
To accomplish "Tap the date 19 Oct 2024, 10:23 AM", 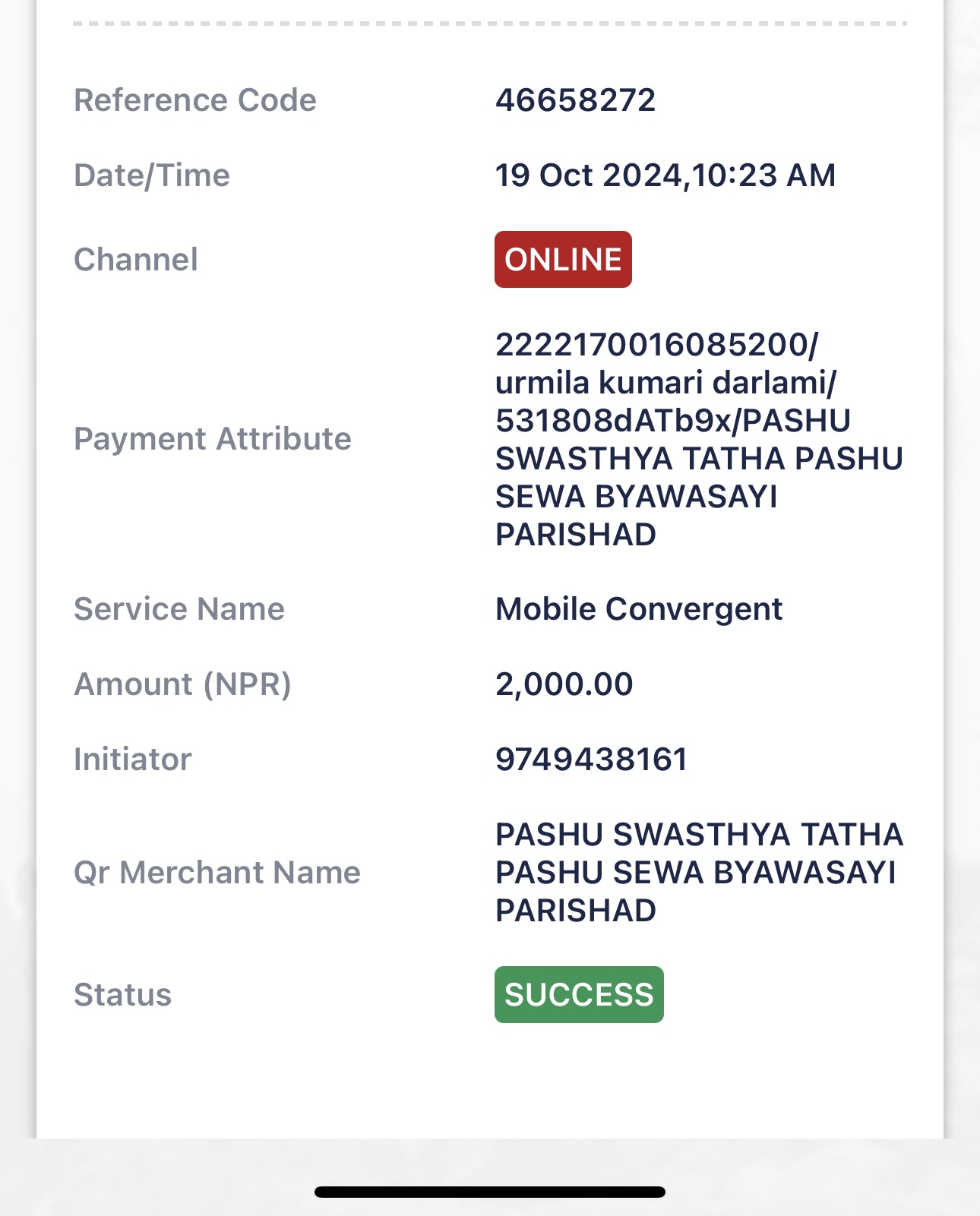I will [665, 175].
